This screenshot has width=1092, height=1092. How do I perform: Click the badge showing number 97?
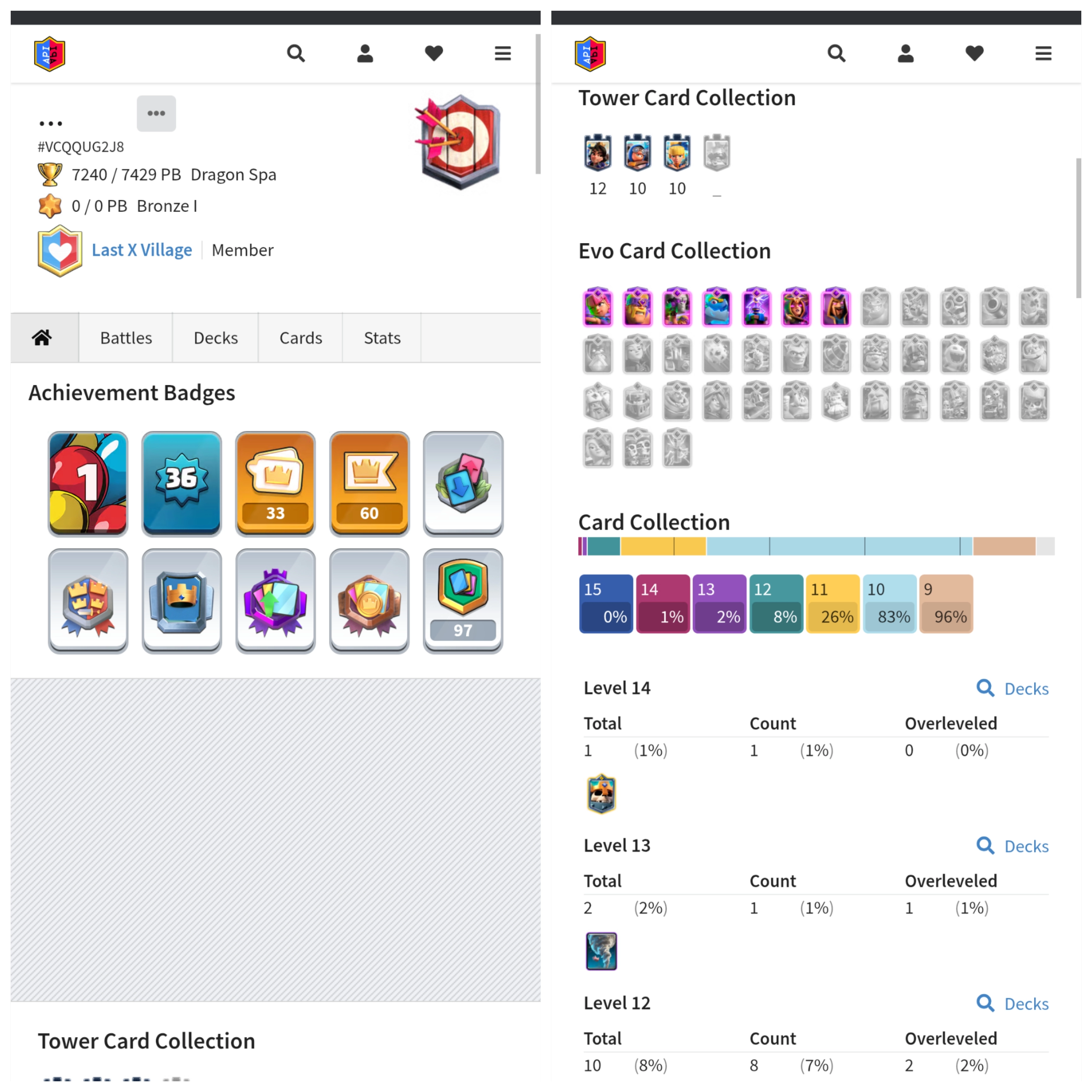[463, 601]
